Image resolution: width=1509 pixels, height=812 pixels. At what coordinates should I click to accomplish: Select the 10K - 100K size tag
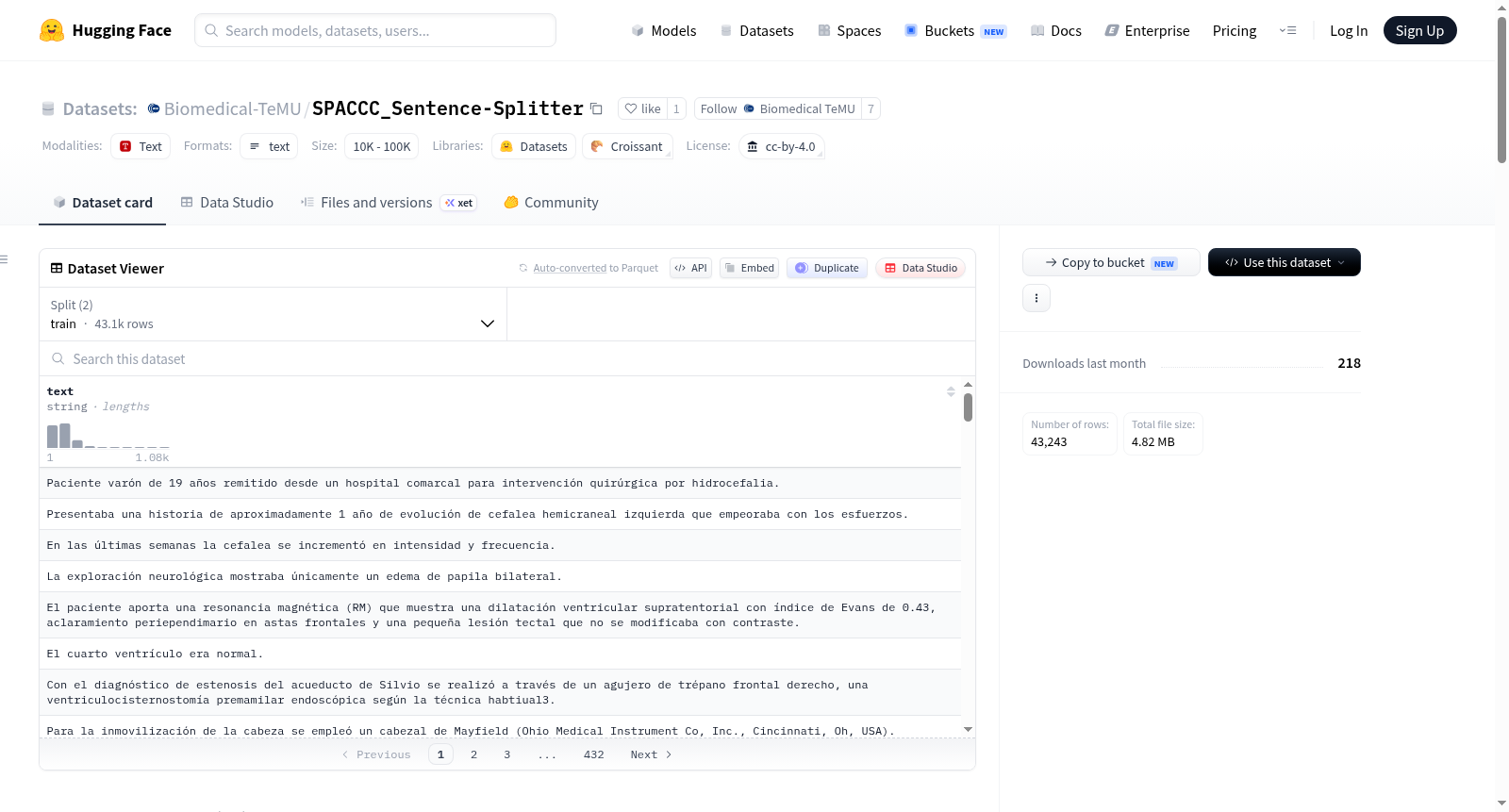pos(382,146)
